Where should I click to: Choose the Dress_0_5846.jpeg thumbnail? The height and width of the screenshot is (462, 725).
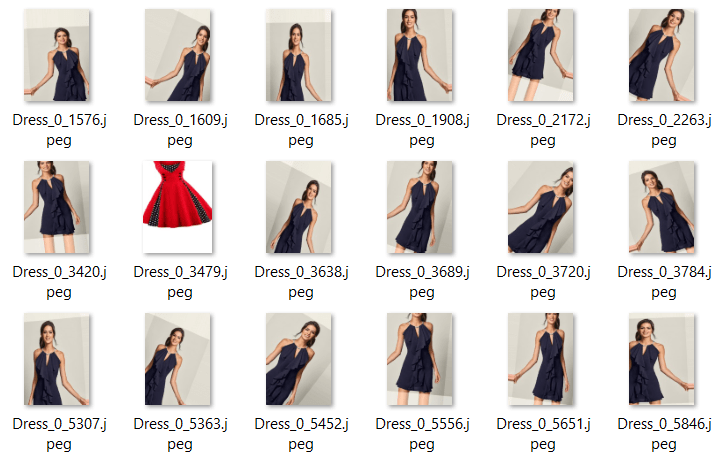point(662,359)
